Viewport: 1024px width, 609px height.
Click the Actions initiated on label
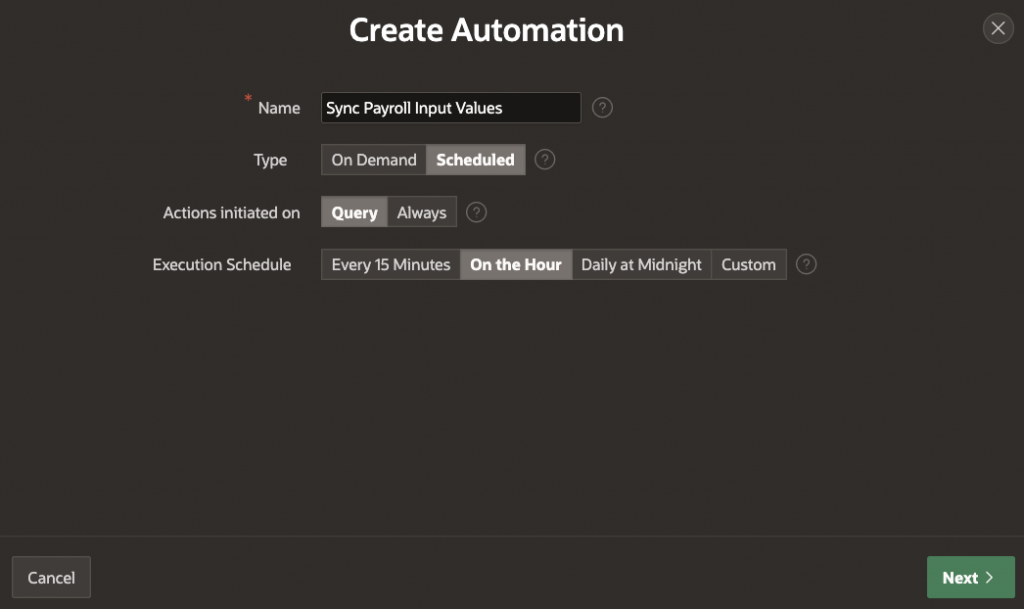click(x=231, y=212)
